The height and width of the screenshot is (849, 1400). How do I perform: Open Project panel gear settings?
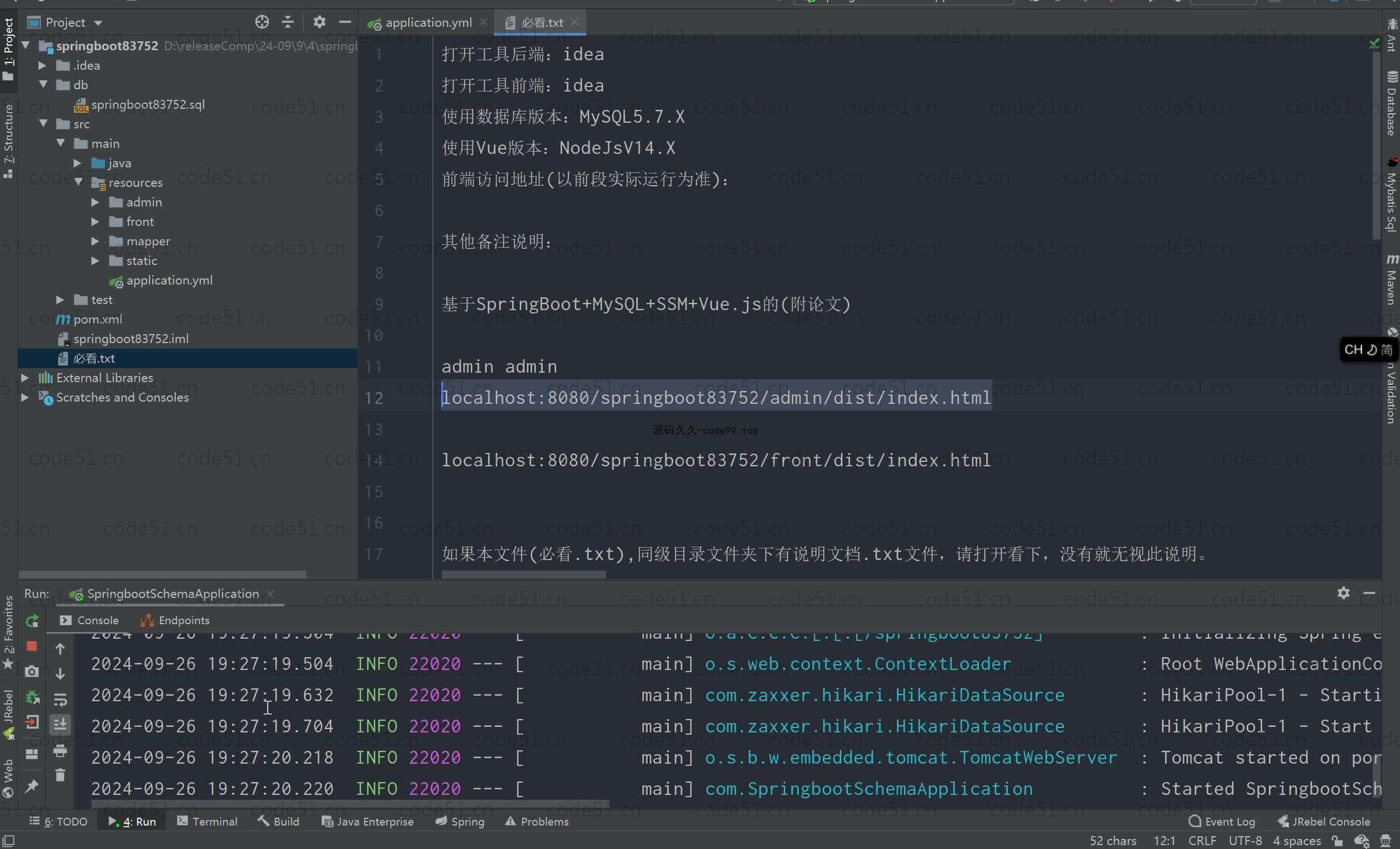pyautogui.click(x=319, y=22)
